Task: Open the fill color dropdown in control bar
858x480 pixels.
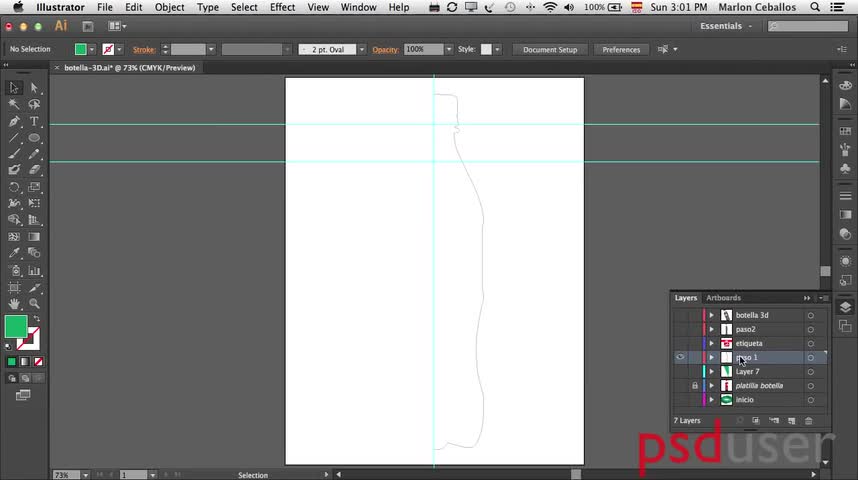Action: pyautogui.click(x=92, y=50)
